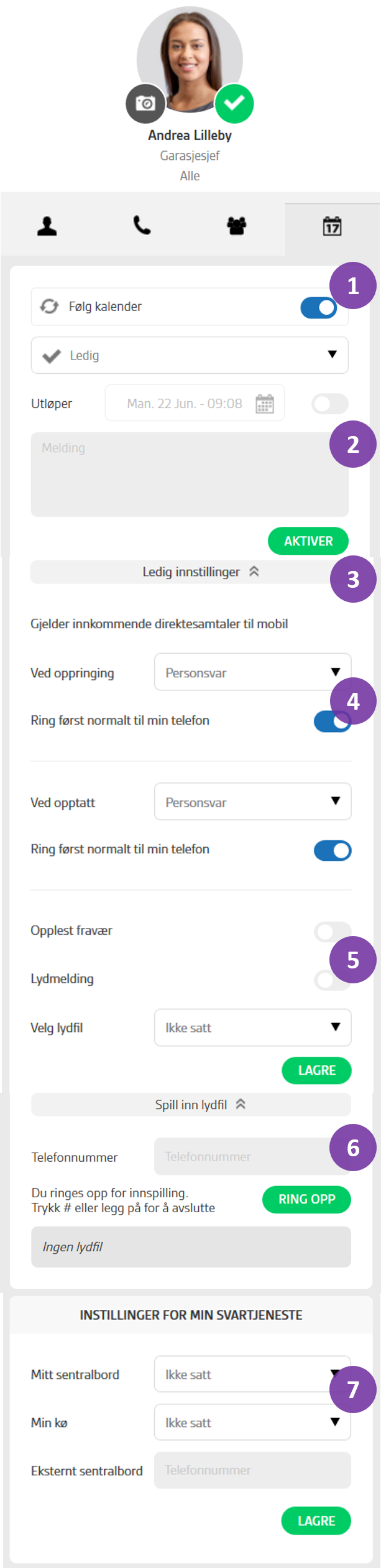Switch to the calendar tab
Screen dimensions: 381x1568
[x=332, y=226]
